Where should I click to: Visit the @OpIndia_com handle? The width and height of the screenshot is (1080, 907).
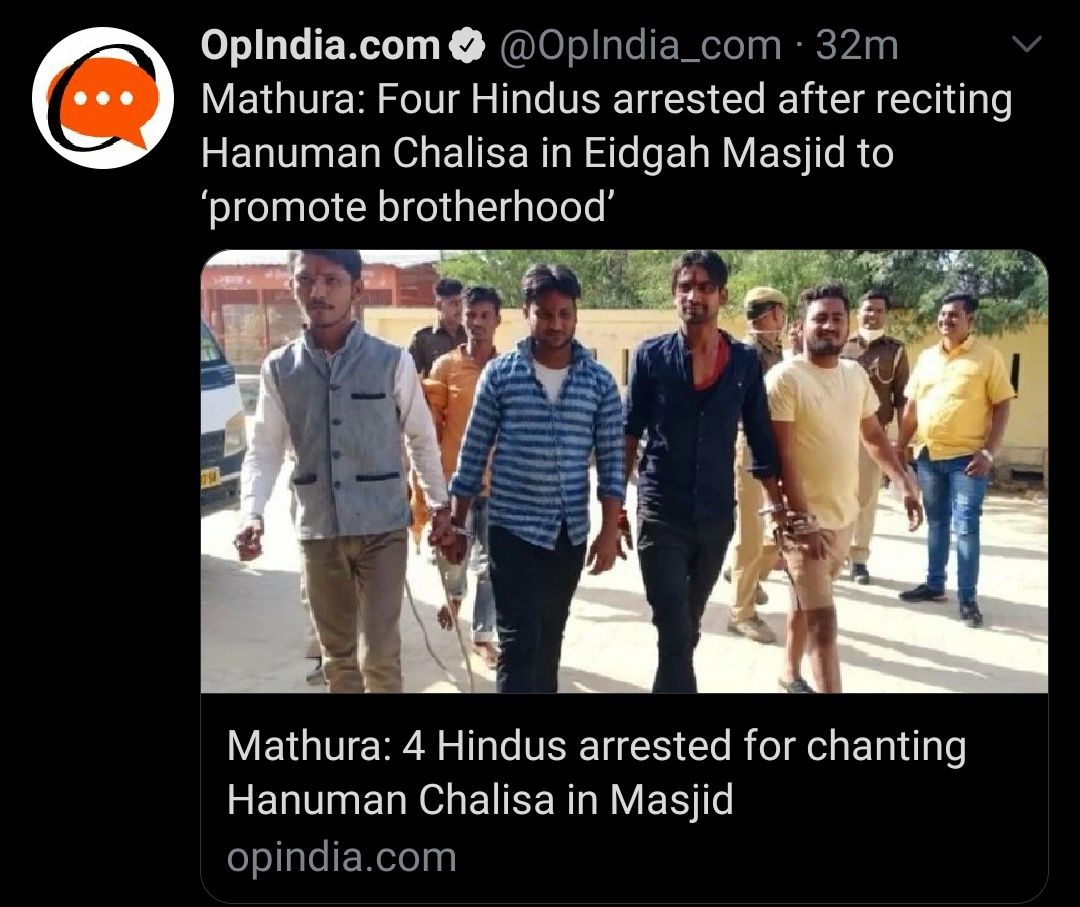point(640,46)
